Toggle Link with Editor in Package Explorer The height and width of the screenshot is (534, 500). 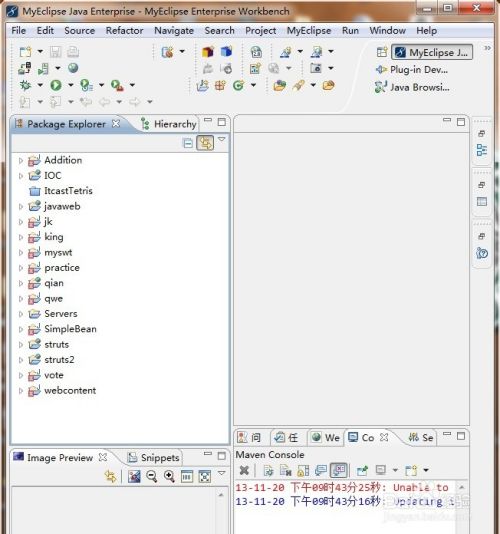(205, 143)
